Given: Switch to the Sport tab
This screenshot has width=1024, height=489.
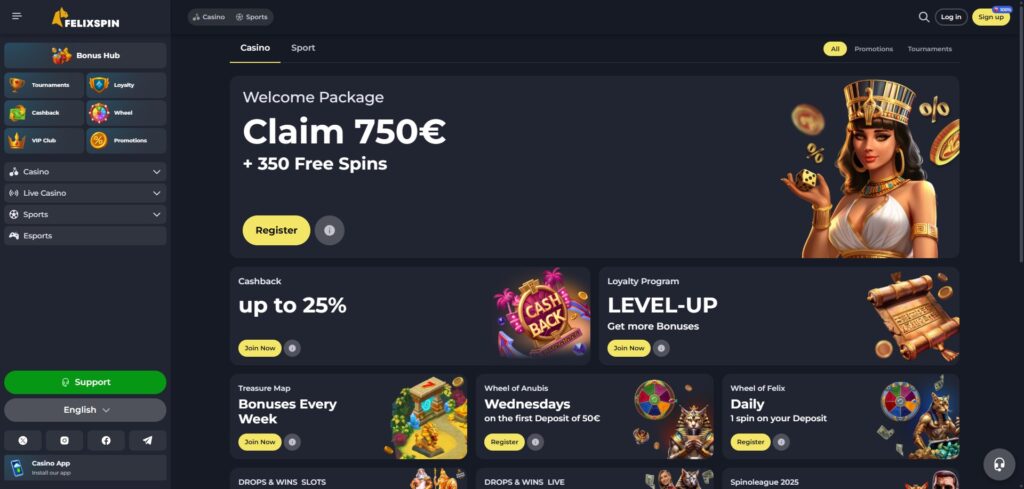Looking at the screenshot, I should coord(303,48).
